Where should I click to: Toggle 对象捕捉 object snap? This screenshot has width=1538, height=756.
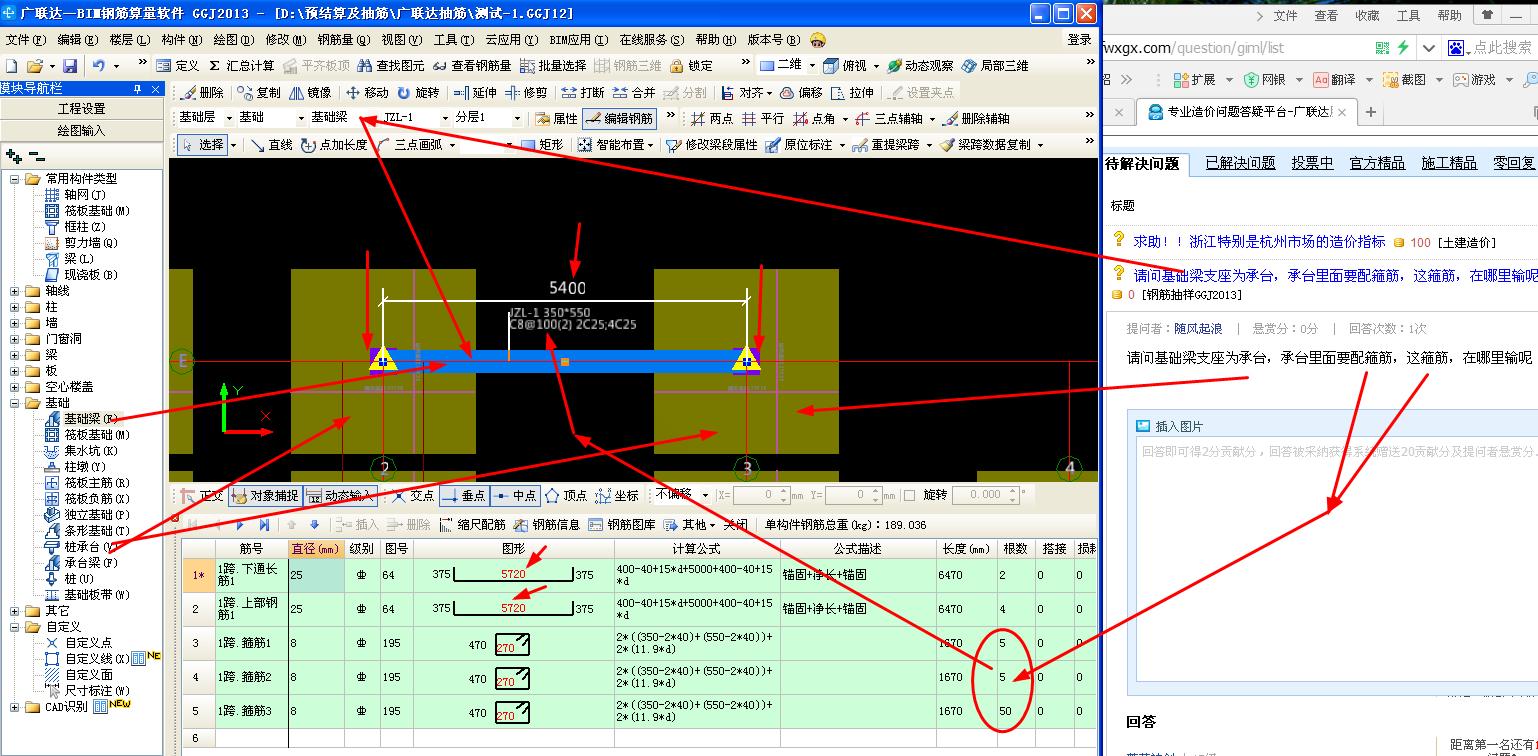click(x=264, y=495)
